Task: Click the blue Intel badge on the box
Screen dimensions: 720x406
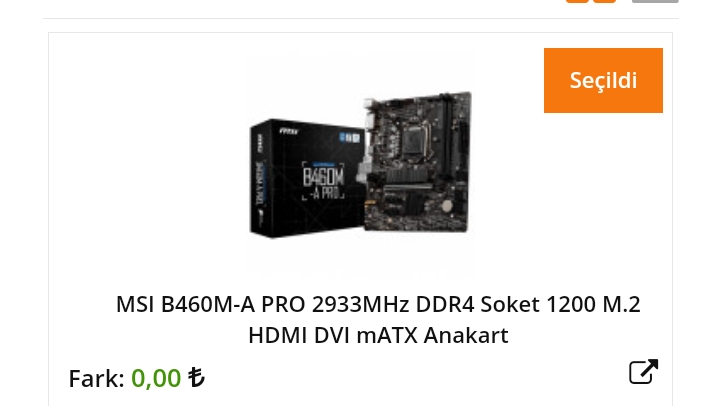Action: pos(349,137)
